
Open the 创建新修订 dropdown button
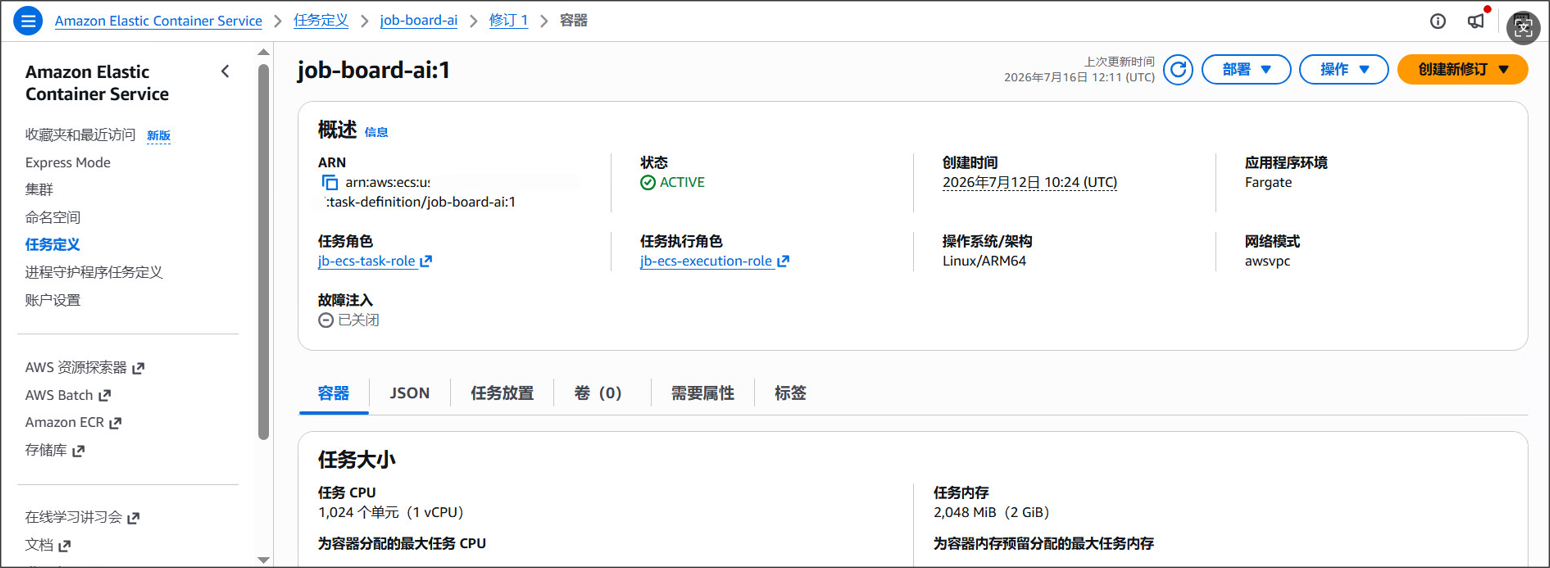tap(1462, 69)
